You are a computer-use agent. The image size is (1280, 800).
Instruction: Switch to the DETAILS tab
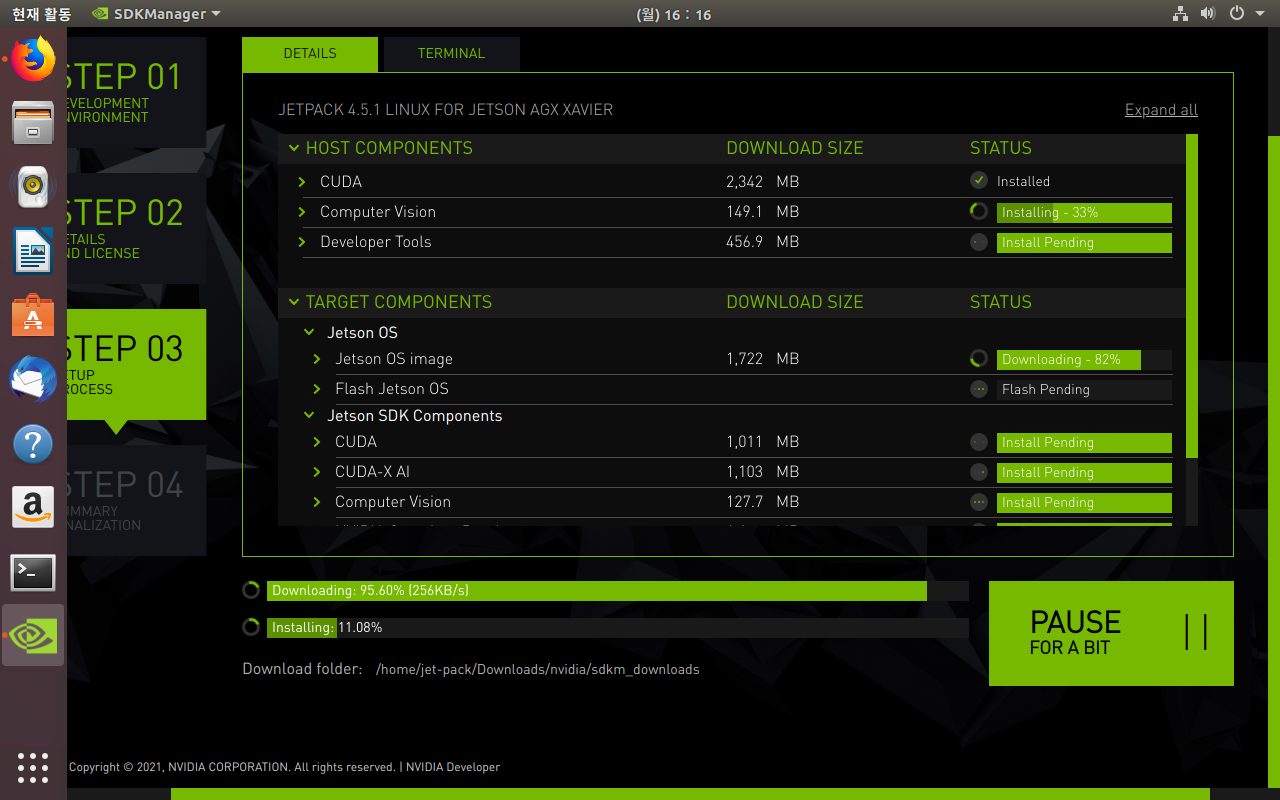[310, 54]
